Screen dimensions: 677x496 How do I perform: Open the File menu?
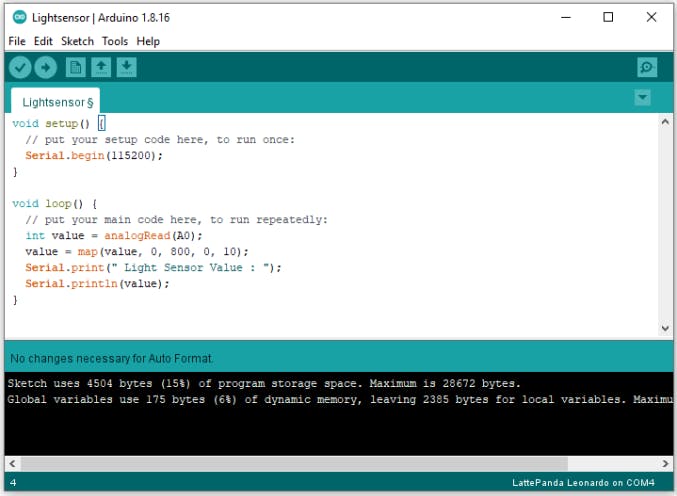pos(17,41)
